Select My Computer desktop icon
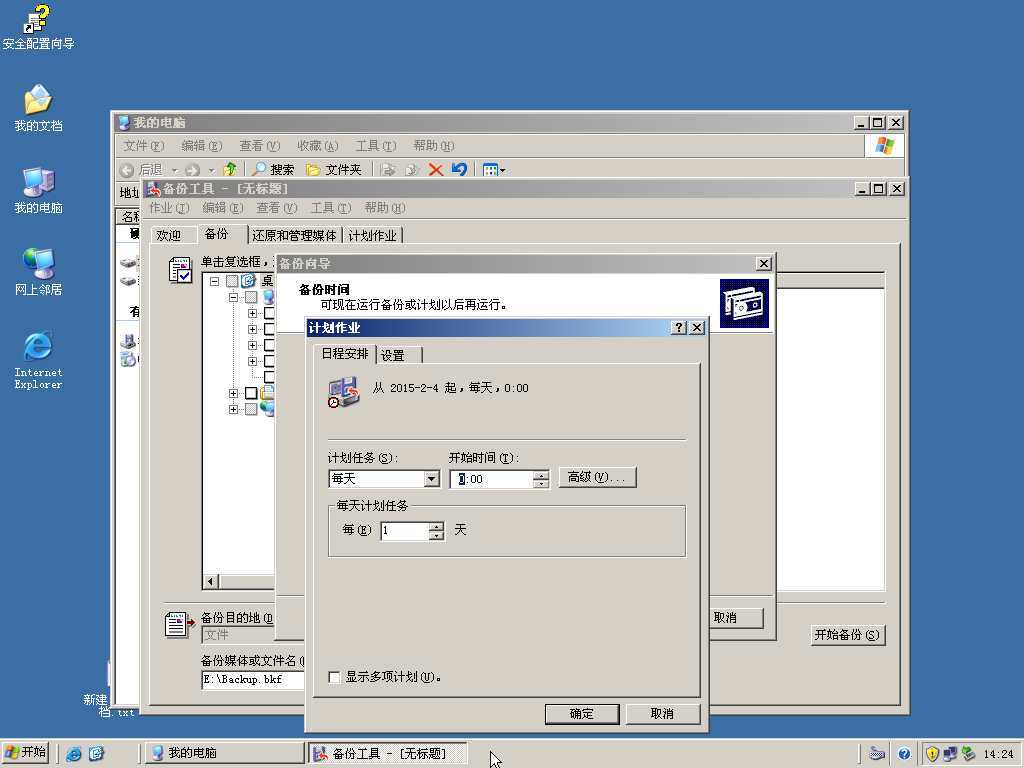This screenshot has width=1024, height=768. 38,191
